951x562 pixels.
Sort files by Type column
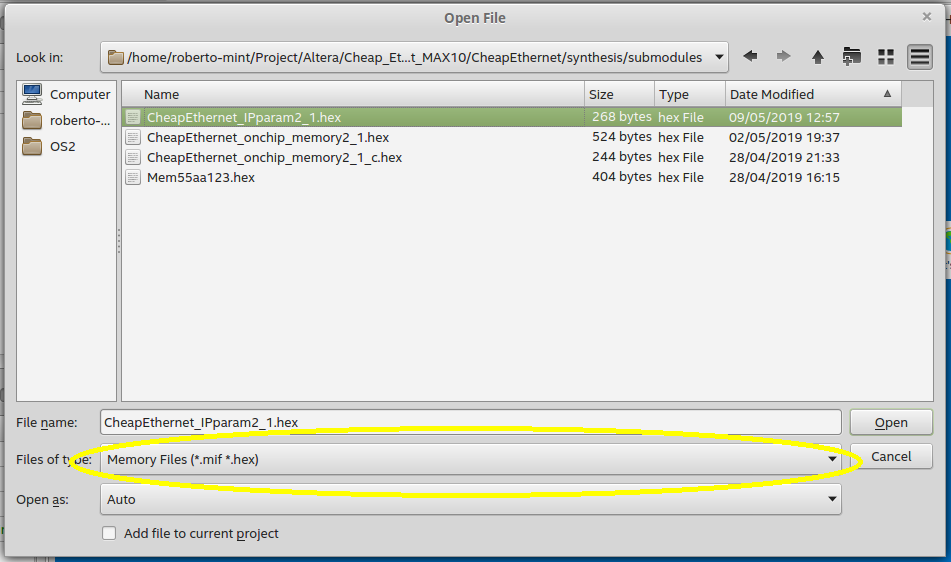[690, 94]
